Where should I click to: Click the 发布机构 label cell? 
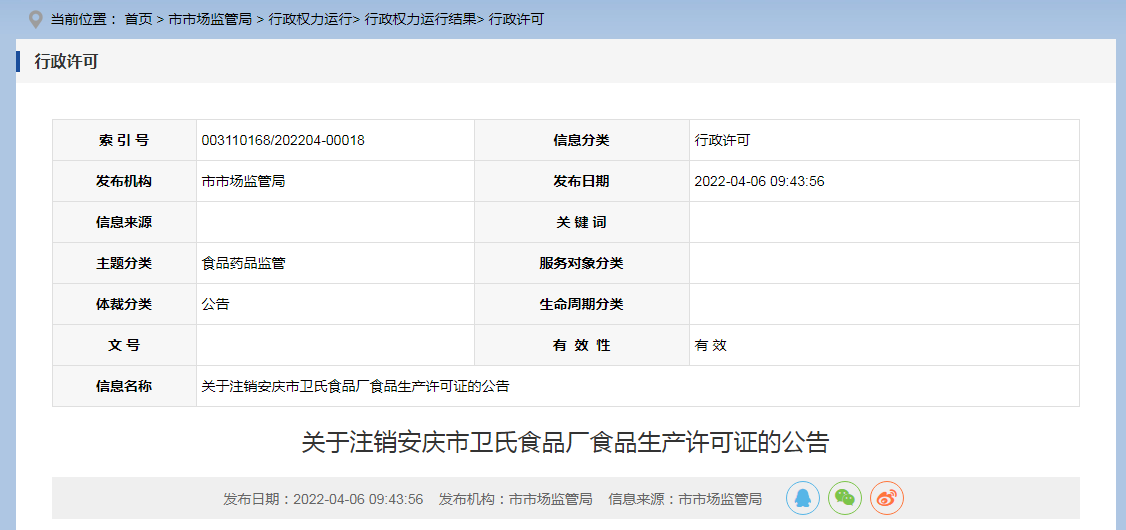124,182
